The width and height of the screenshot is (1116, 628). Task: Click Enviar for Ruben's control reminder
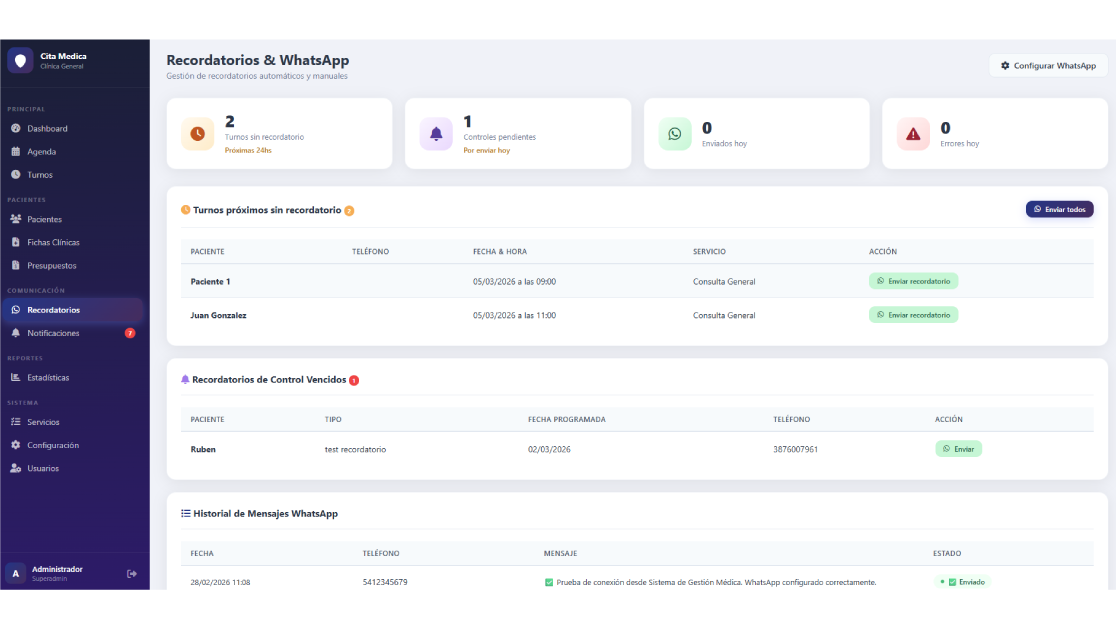tap(958, 449)
